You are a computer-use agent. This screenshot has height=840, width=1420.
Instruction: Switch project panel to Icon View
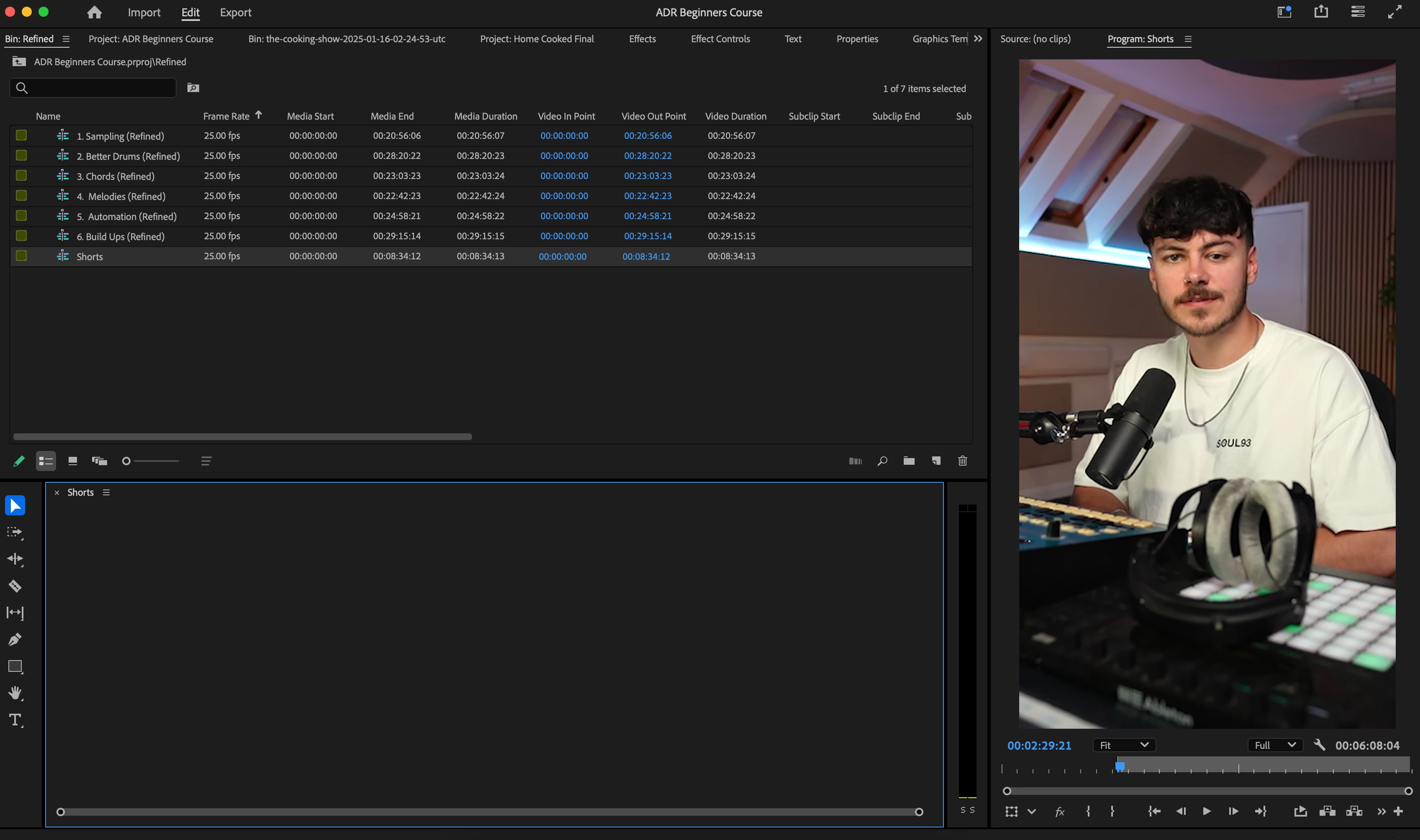tap(72, 461)
